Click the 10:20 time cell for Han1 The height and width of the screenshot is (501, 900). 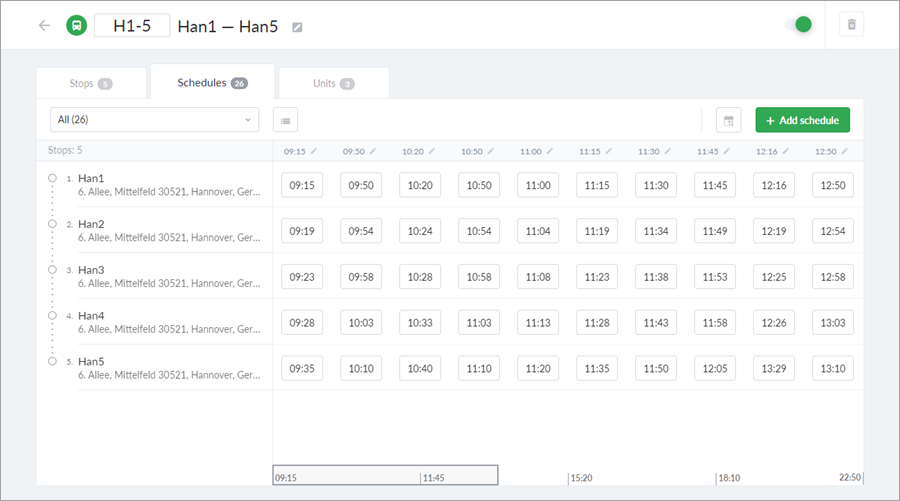pyautogui.click(x=420, y=185)
